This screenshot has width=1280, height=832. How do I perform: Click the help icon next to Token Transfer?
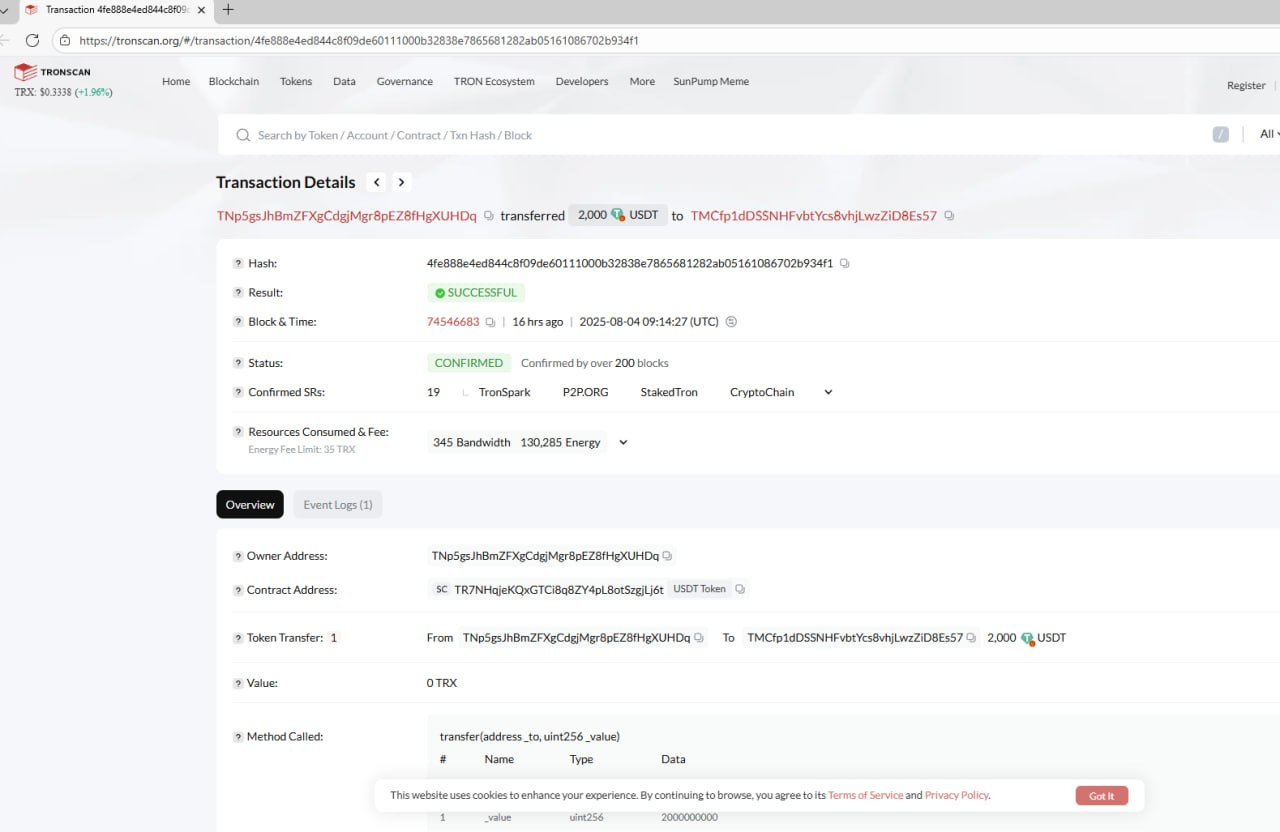click(x=238, y=638)
